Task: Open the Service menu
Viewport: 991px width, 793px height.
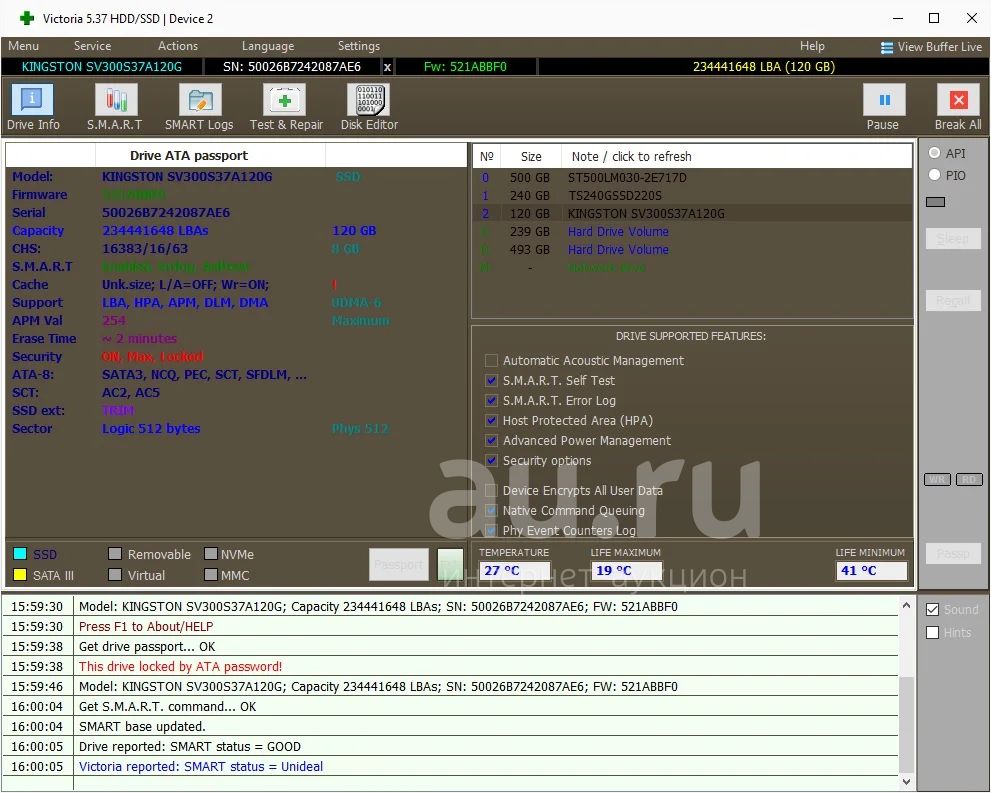Action: coord(92,46)
